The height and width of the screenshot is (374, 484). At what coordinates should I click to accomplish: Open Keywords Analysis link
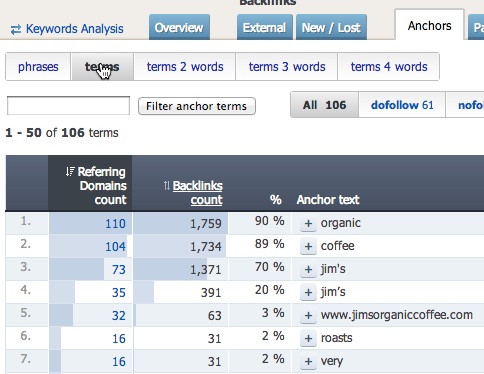click(75, 29)
